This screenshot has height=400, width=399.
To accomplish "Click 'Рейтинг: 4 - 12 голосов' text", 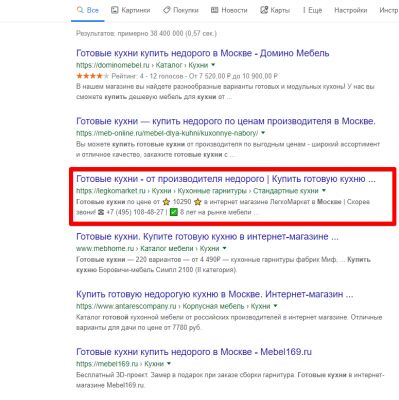I will pos(147,76).
